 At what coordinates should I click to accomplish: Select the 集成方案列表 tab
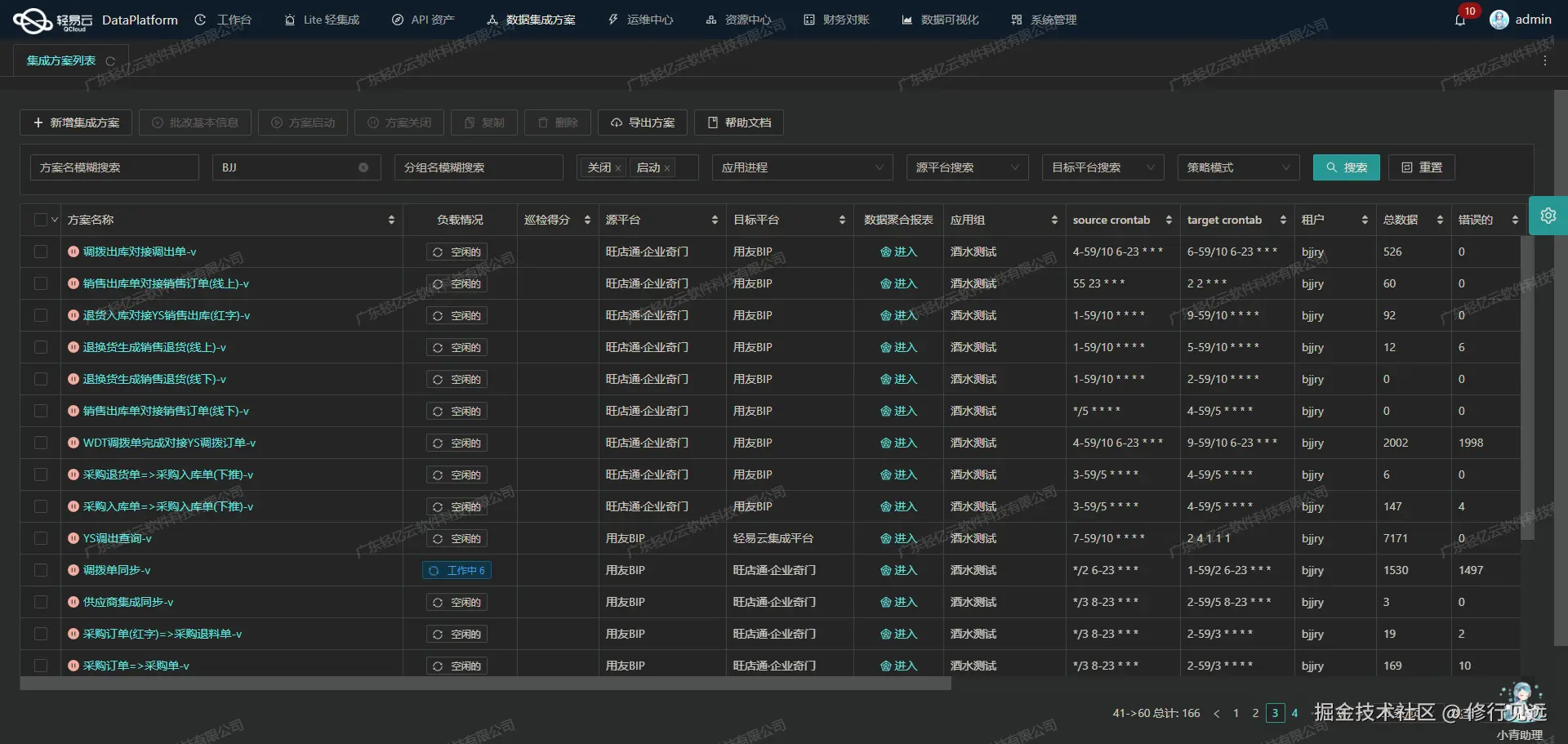point(61,60)
